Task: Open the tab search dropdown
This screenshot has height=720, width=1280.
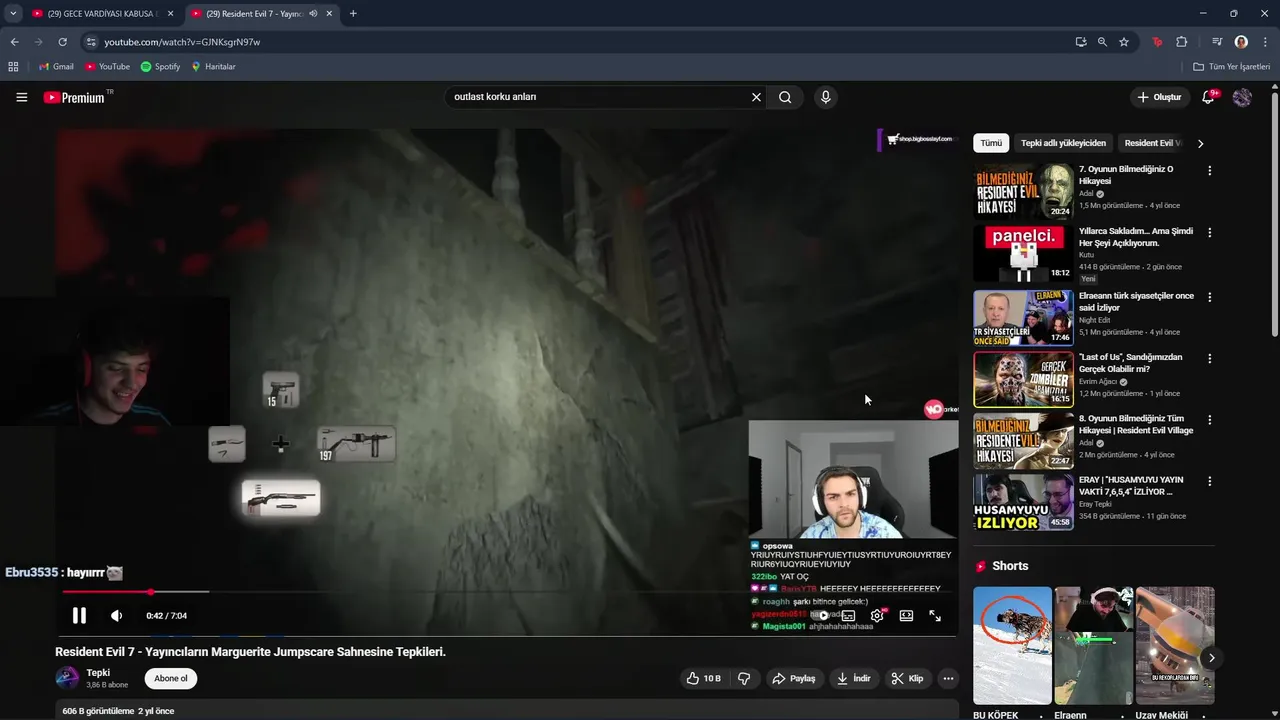Action: click(13, 14)
